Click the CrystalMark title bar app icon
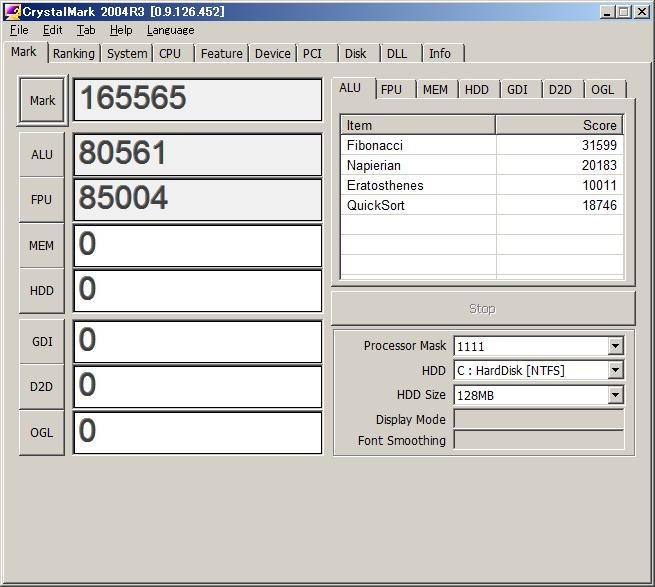 tap(12, 12)
